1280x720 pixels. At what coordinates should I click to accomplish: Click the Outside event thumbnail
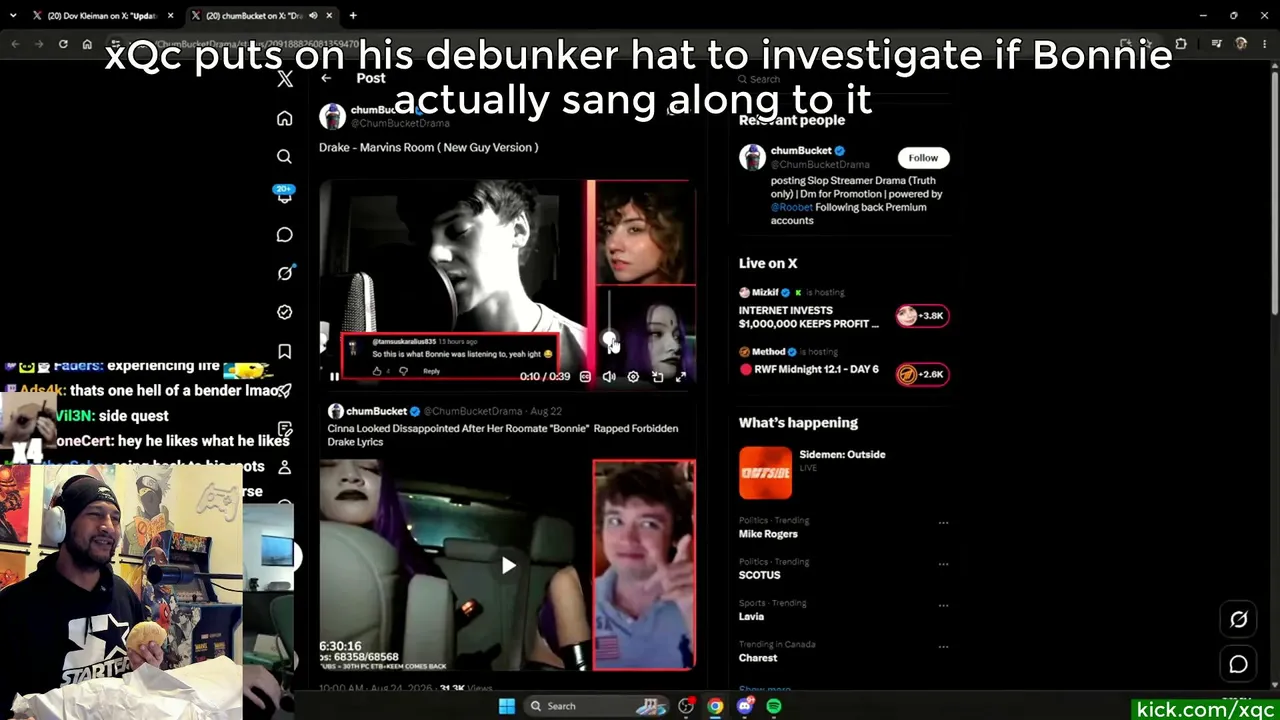(x=765, y=472)
